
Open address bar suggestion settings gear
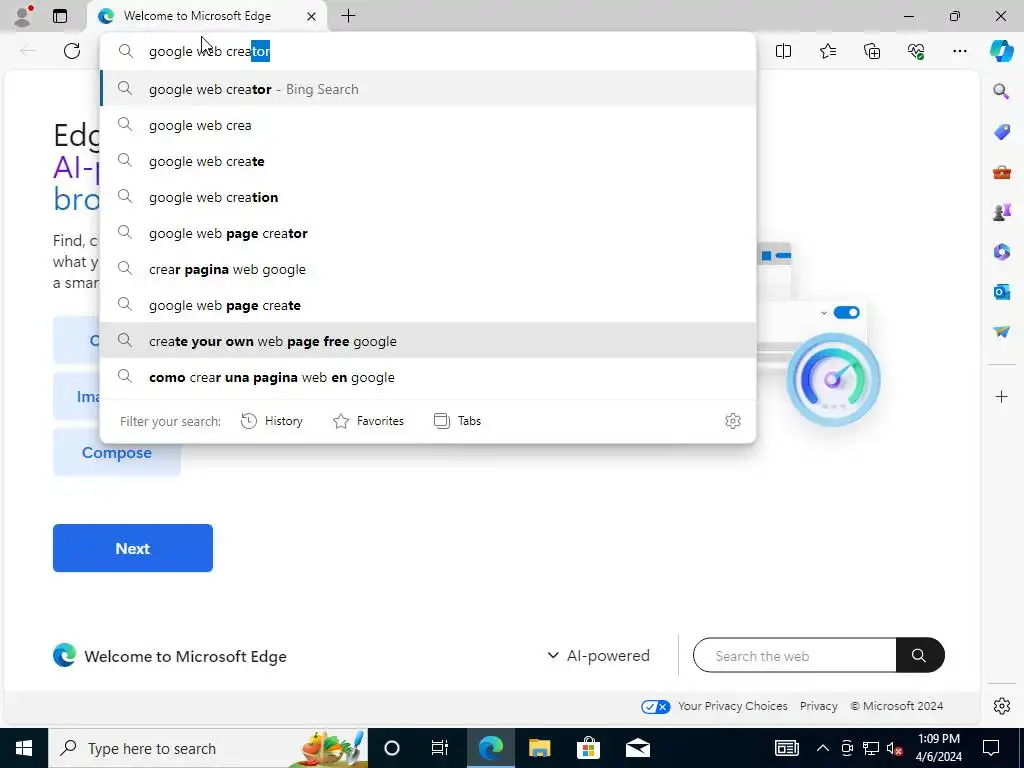coord(733,421)
